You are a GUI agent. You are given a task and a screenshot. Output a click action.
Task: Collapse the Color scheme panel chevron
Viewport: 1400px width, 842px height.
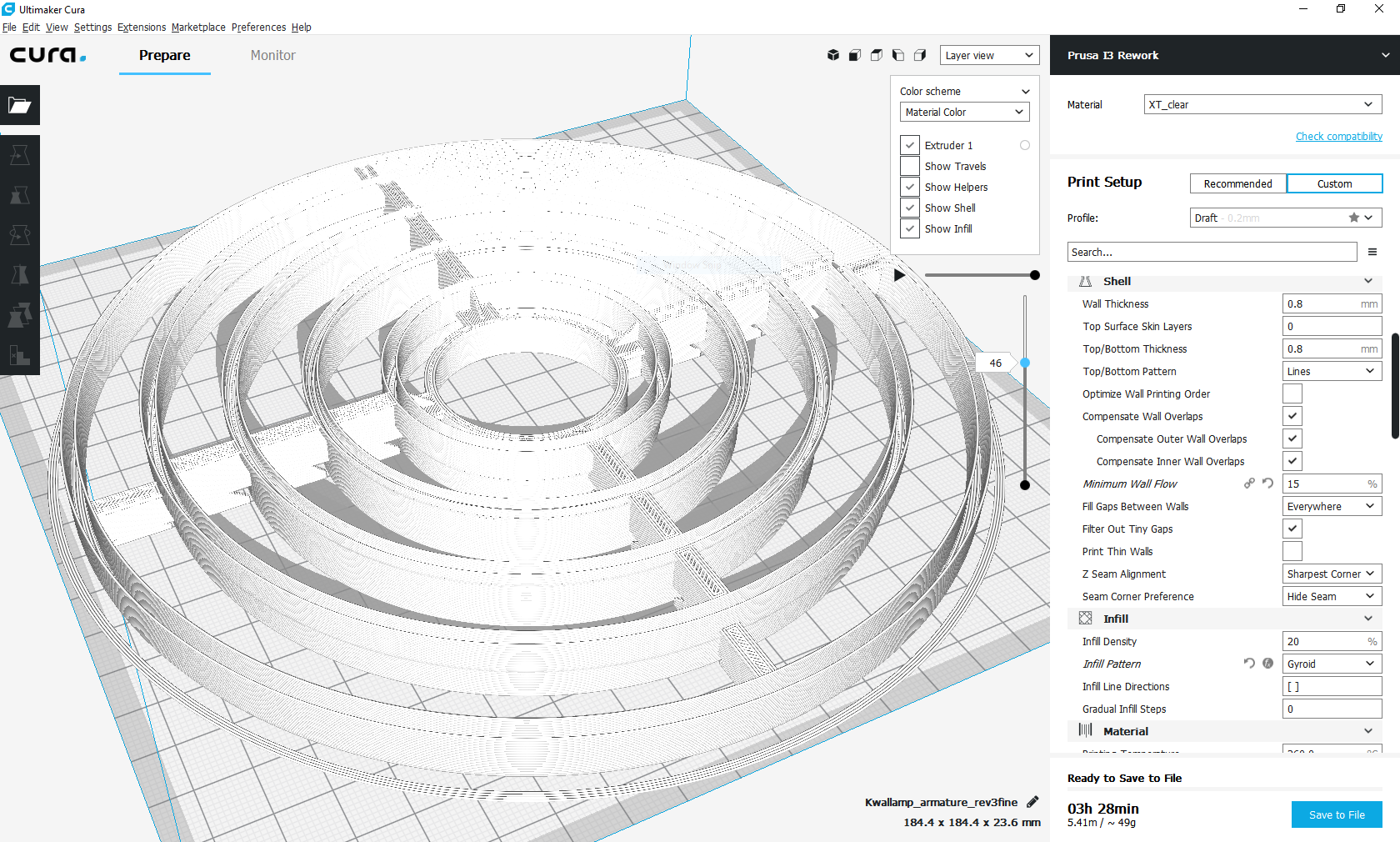tap(1026, 92)
